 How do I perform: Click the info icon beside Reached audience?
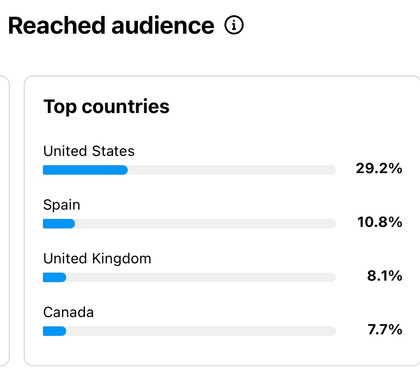pyautogui.click(x=234, y=25)
